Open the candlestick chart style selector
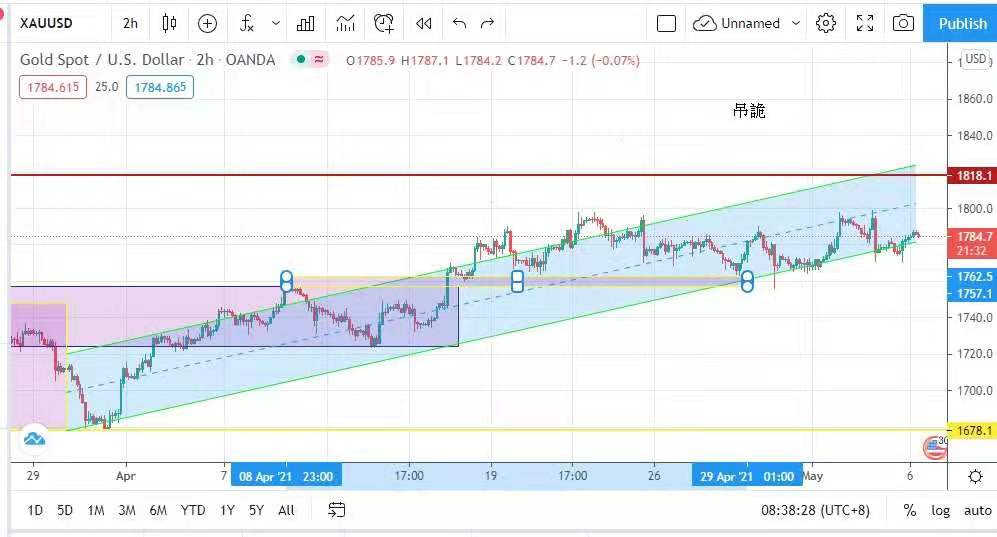This screenshot has width=997, height=537. tap(170, 23)
